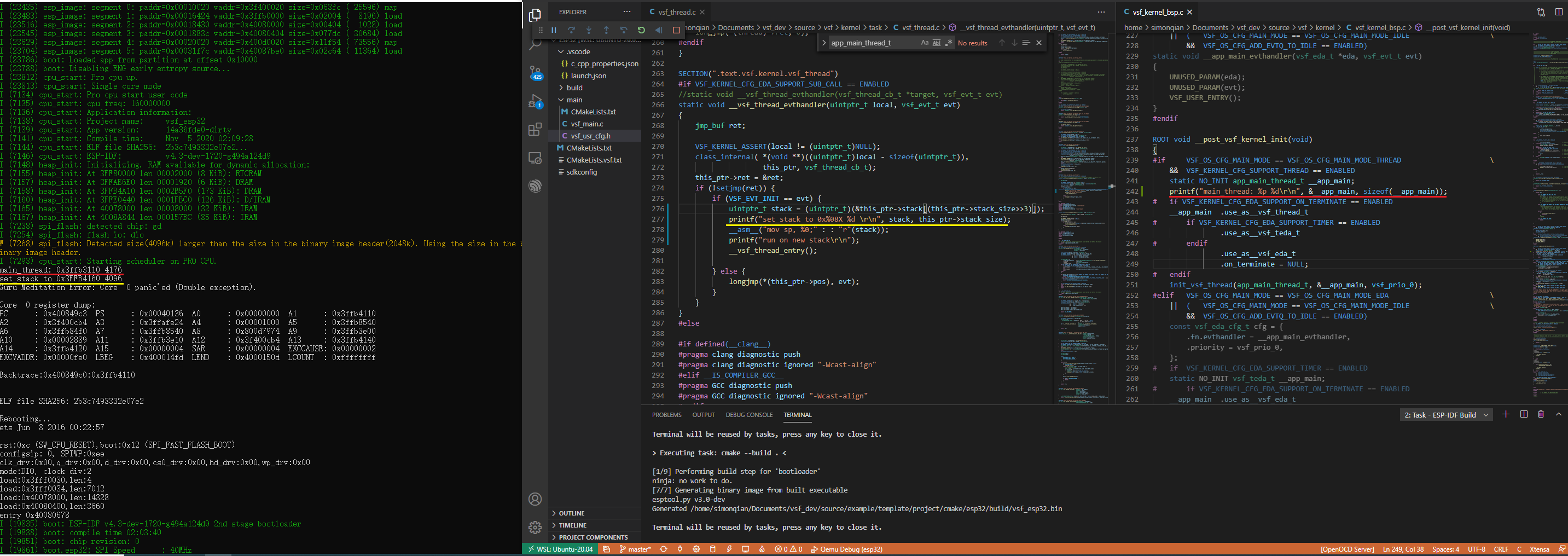Open the Accounts menu in the activity bar
1568x556 pixels.
pos(535,500)
